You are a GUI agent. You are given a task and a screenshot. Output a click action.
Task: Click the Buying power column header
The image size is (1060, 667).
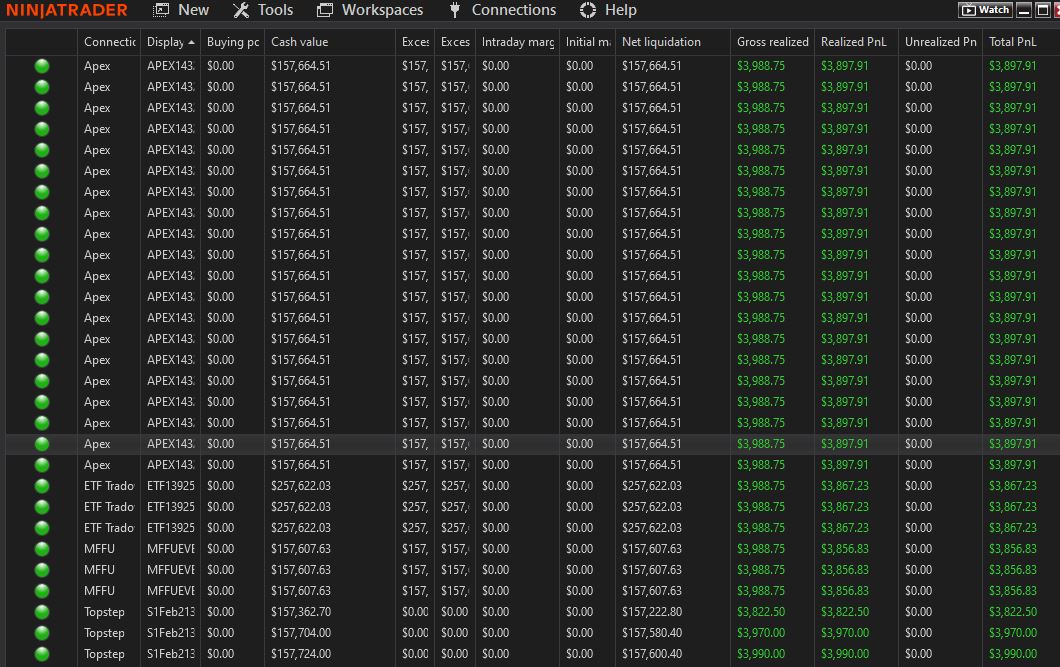[233, 42]
